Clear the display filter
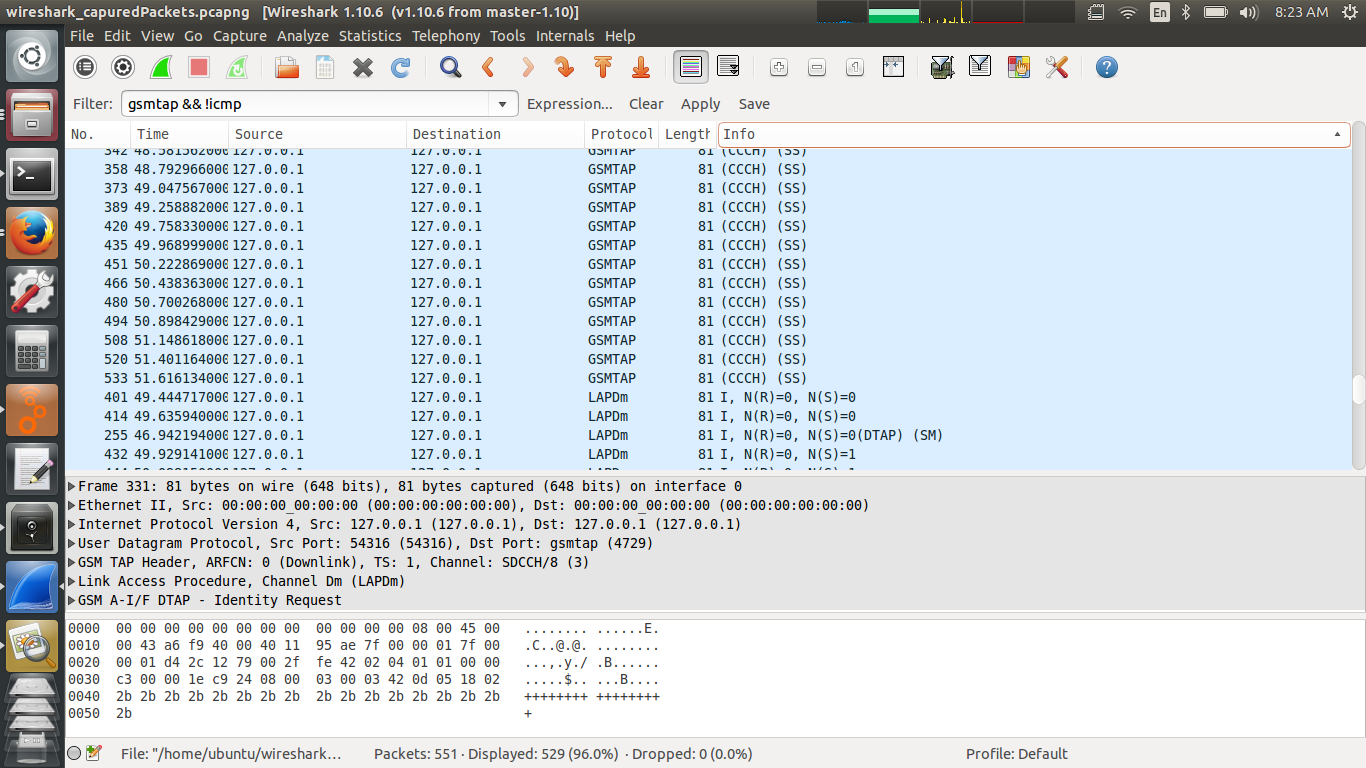The height and width of the screenshot is (768, 1366). pos(646,104)
